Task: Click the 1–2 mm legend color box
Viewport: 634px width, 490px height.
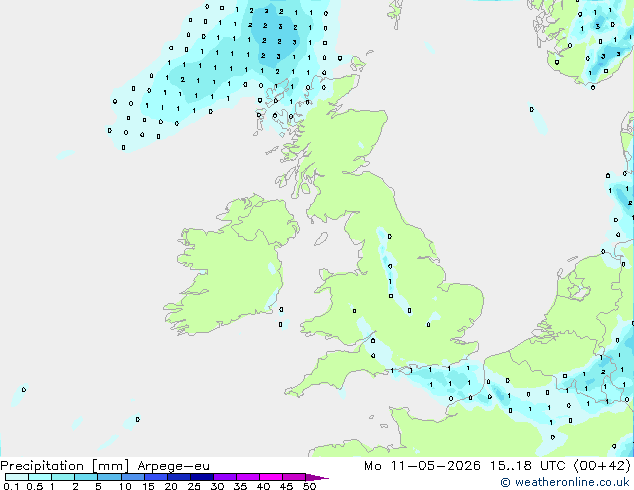Action: coord(63,477)
